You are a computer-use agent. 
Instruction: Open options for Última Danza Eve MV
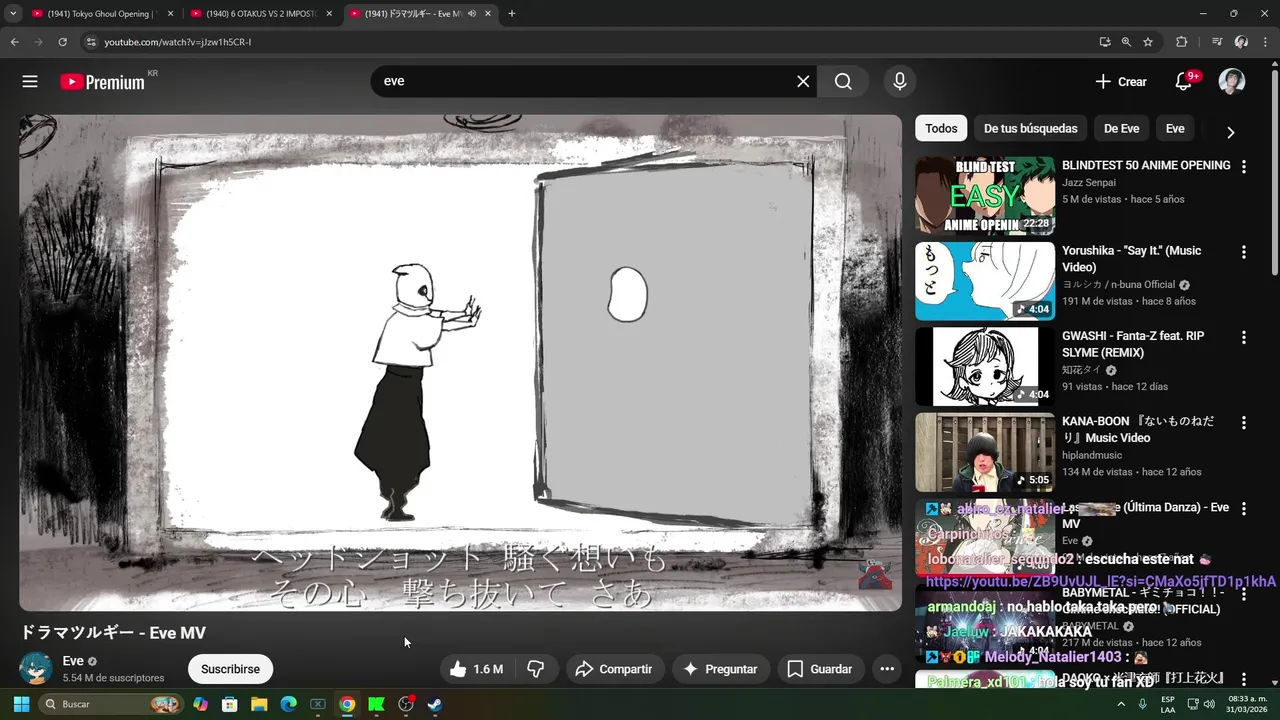(x=1244, y=509)
